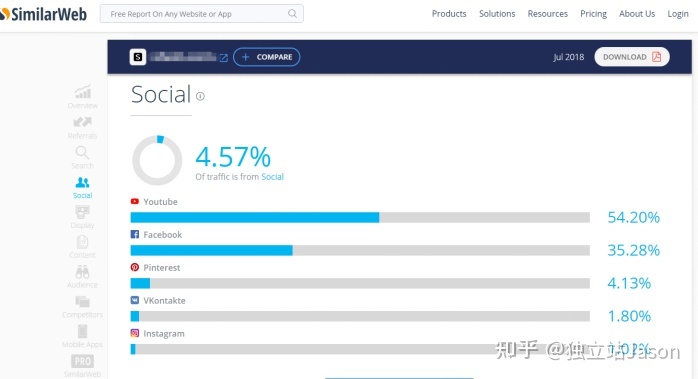Open the Resources menu
This screenshot has height=379, width=698.
click(548, 14)
